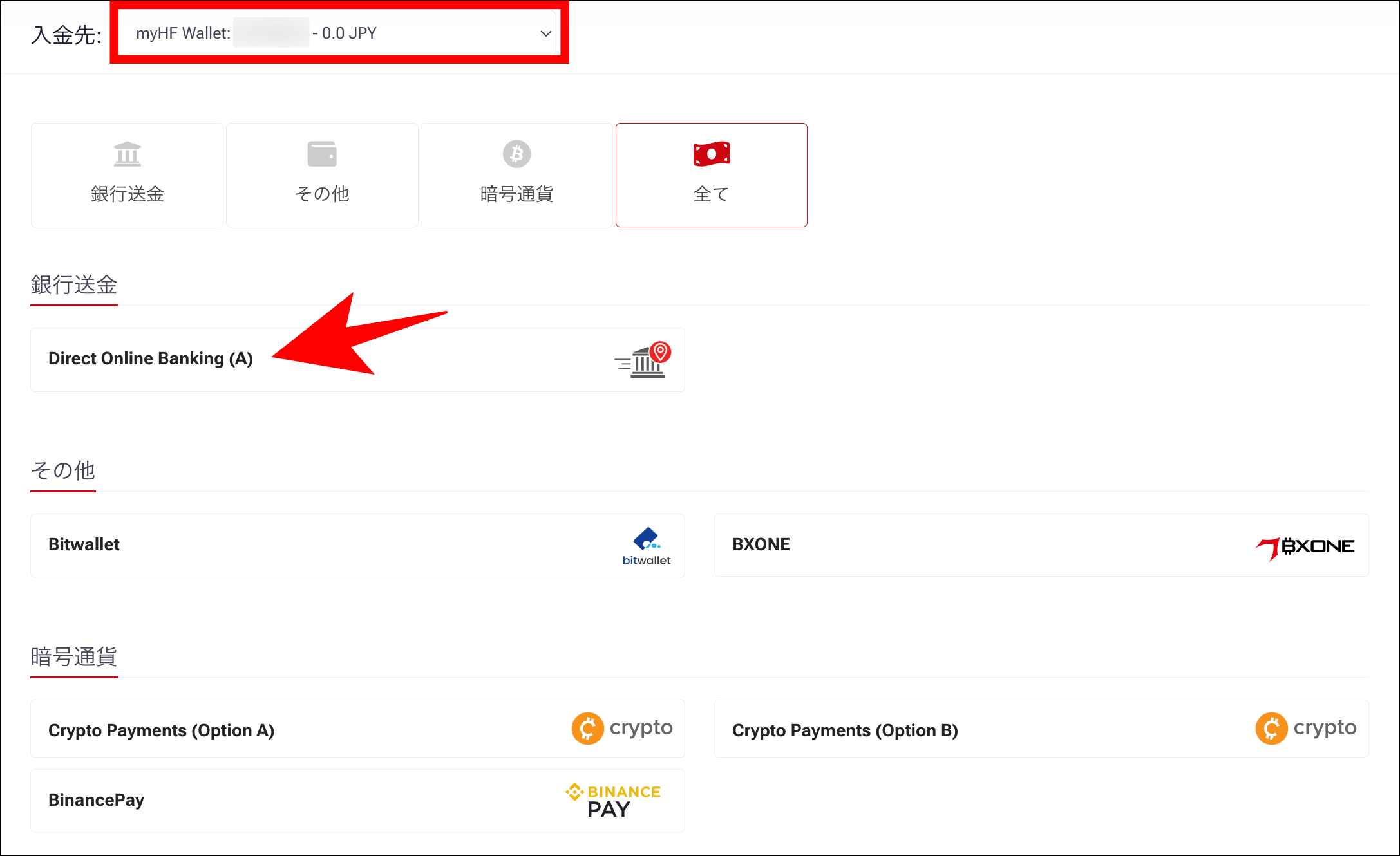The width and height of the screenshot is (1400, 856).
Task: Click the Binance Pay logo
Action: coord(613,801)
